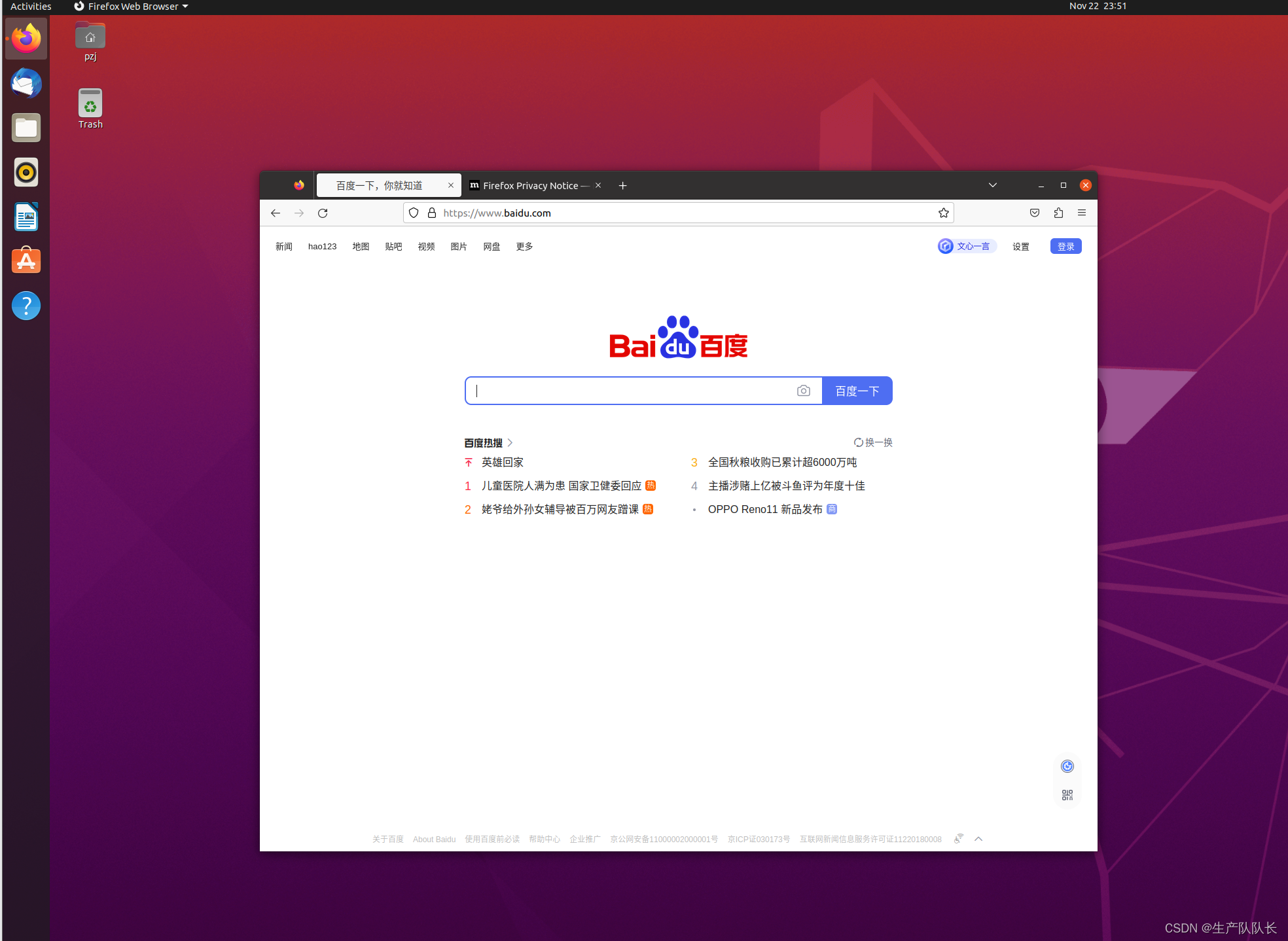
Task: Click the Baidu logo
Action: click(x=678, y=338)
